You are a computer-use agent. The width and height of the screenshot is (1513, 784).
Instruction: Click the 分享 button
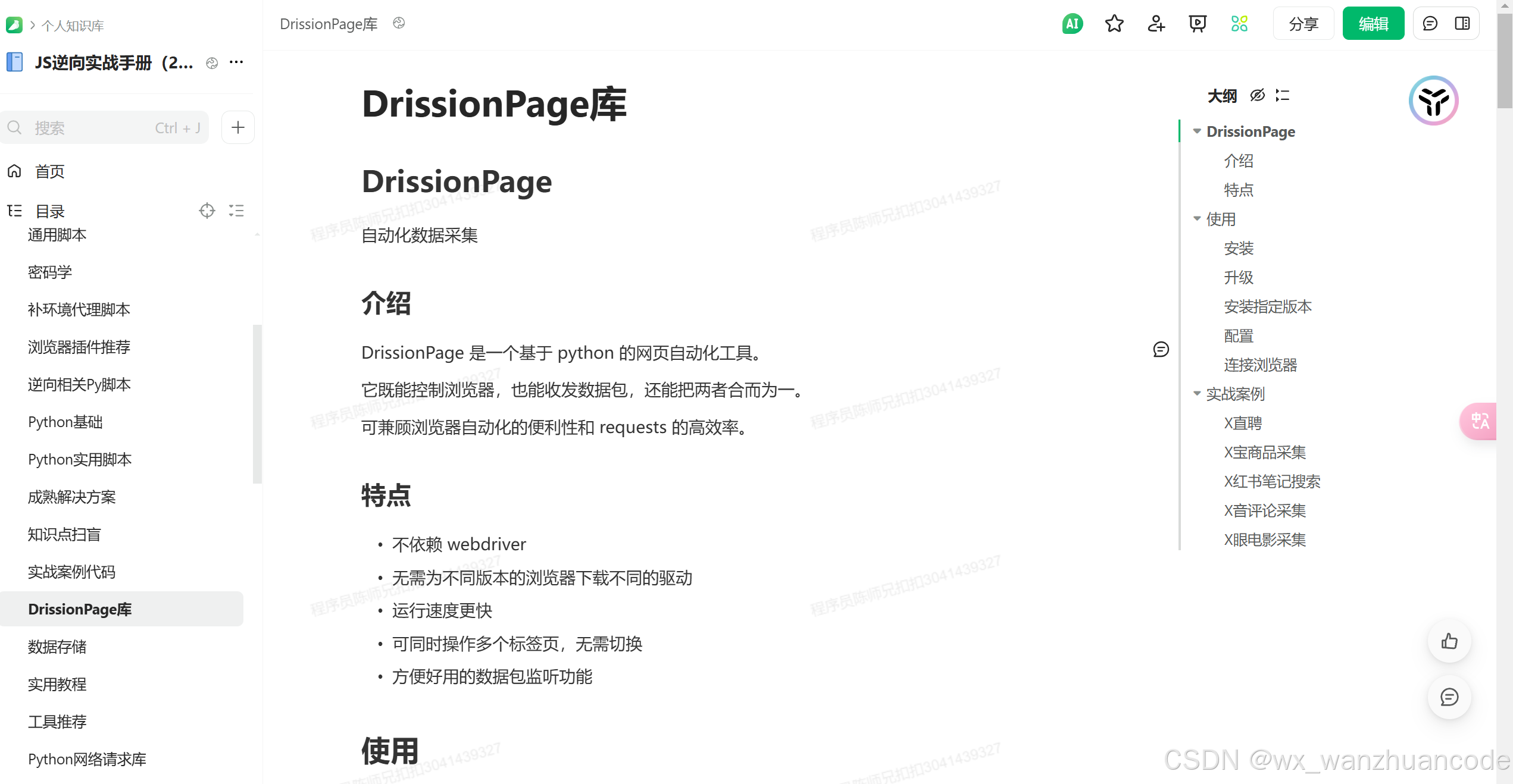click(1303, 24)
